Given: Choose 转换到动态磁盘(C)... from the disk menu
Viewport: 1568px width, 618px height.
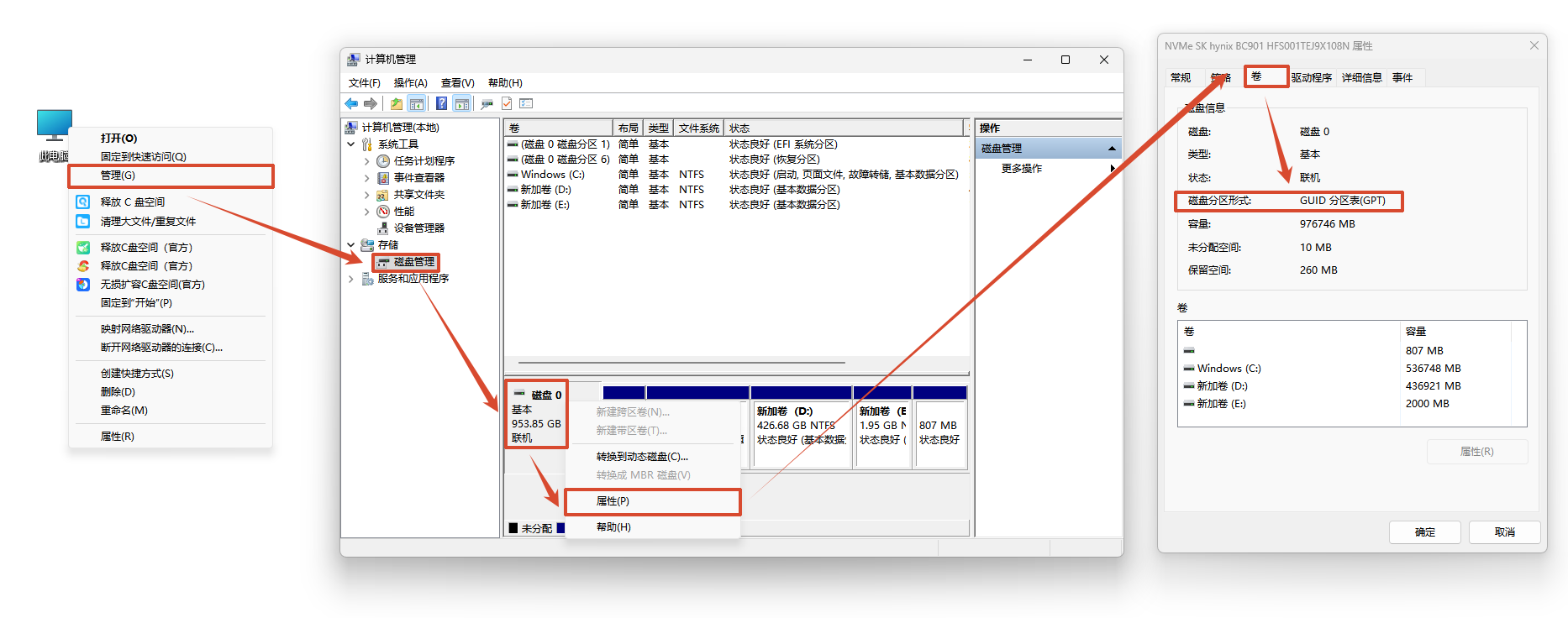Looking at the screenshot, I should coord(653,457).
